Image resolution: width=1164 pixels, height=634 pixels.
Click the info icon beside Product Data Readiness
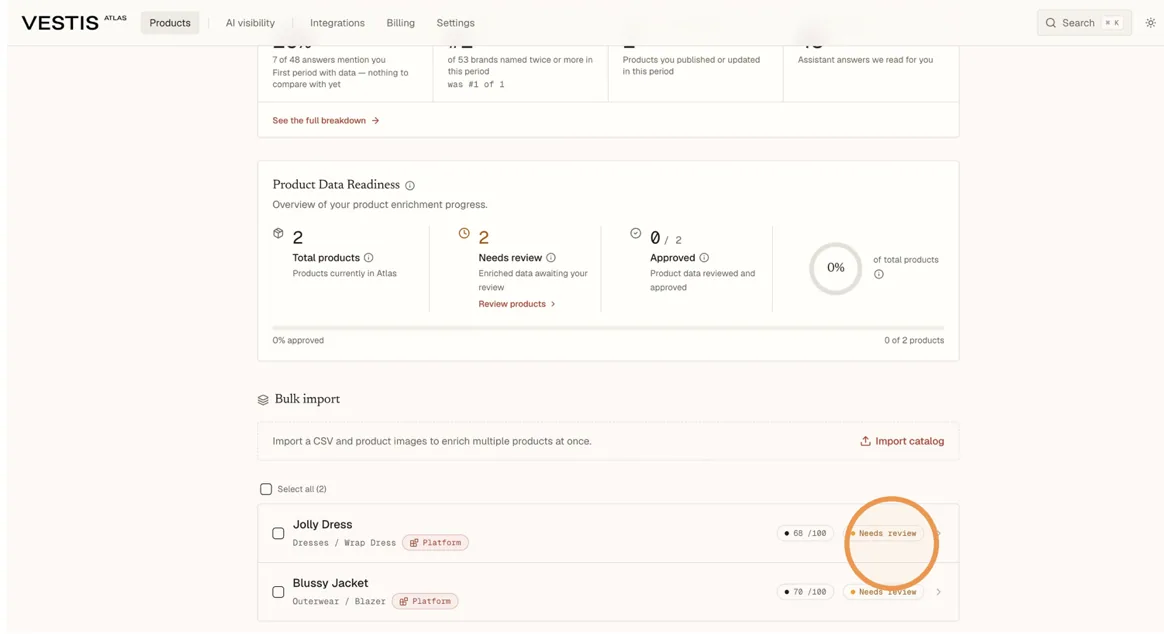coord(410,186)
